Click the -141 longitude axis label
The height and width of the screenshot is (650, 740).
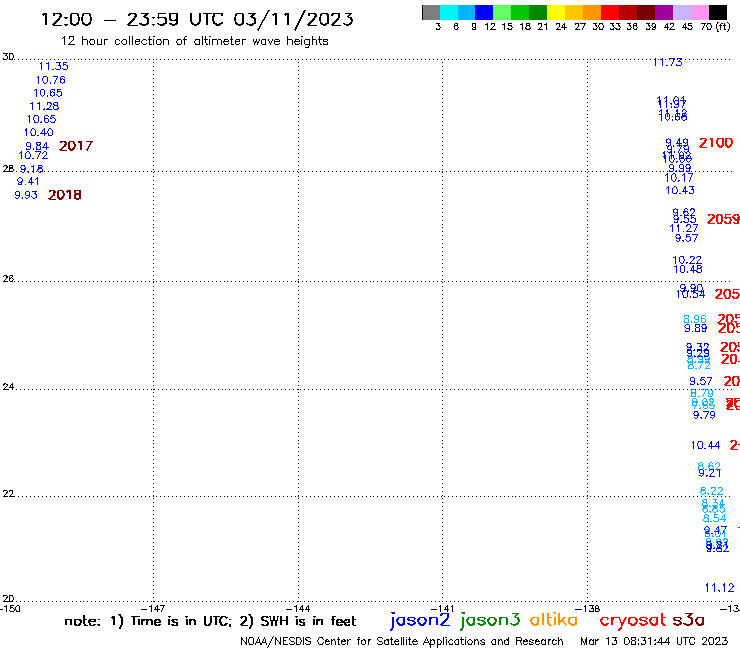point(443,608)
